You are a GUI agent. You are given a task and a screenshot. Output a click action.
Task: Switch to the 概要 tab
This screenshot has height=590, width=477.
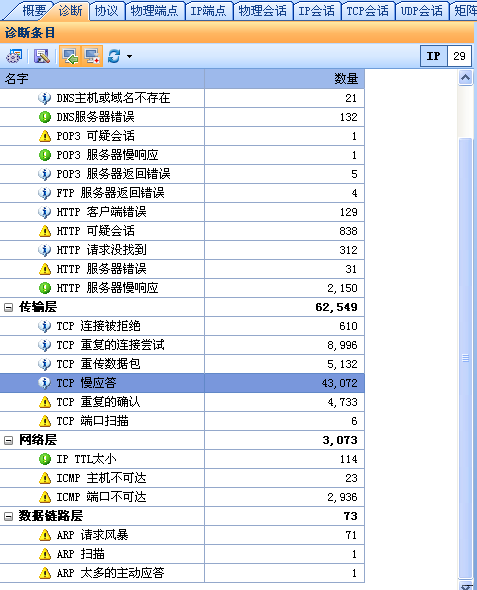coord(33,11)
